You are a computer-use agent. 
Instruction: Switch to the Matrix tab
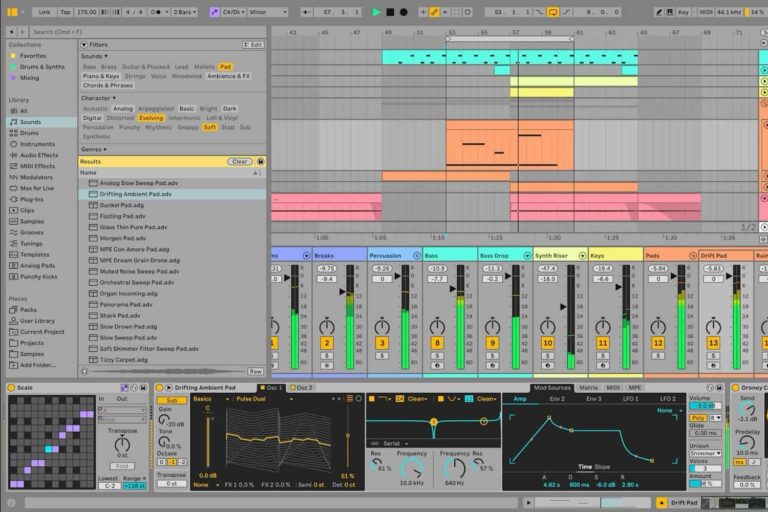589,387
